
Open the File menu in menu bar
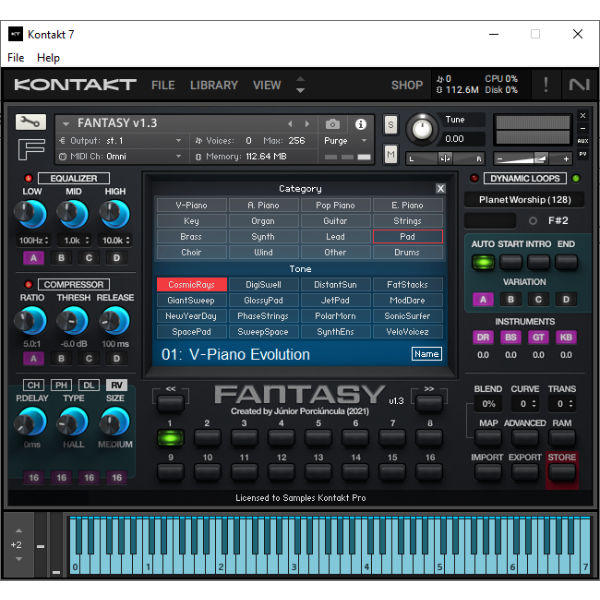point(16,58)
